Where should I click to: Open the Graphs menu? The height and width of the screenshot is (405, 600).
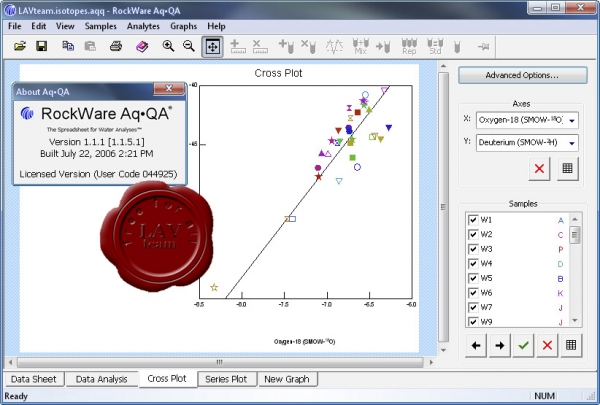(184, 26)
